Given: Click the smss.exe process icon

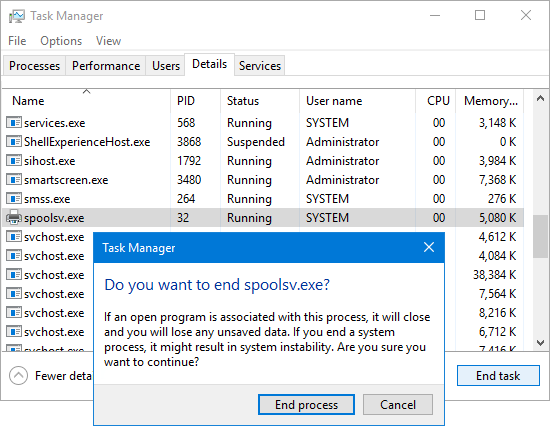Looking at the screenshot, I should tap(14, 198).
